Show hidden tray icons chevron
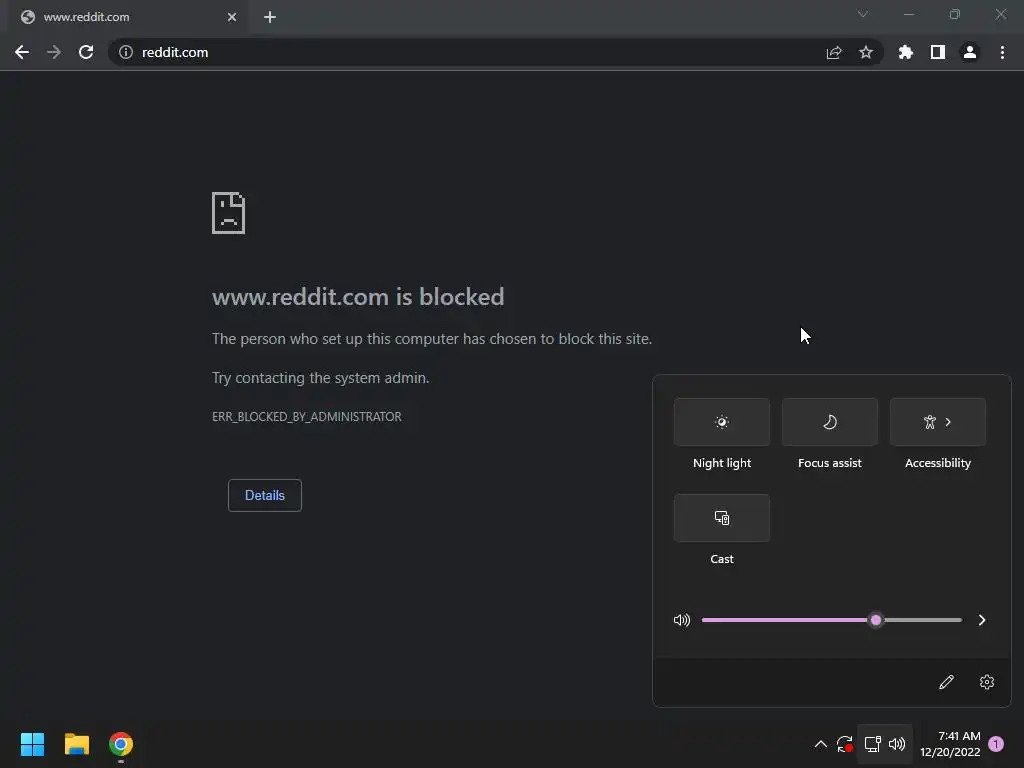This screenshot has width=1024, height=768. tap(821, 744)
